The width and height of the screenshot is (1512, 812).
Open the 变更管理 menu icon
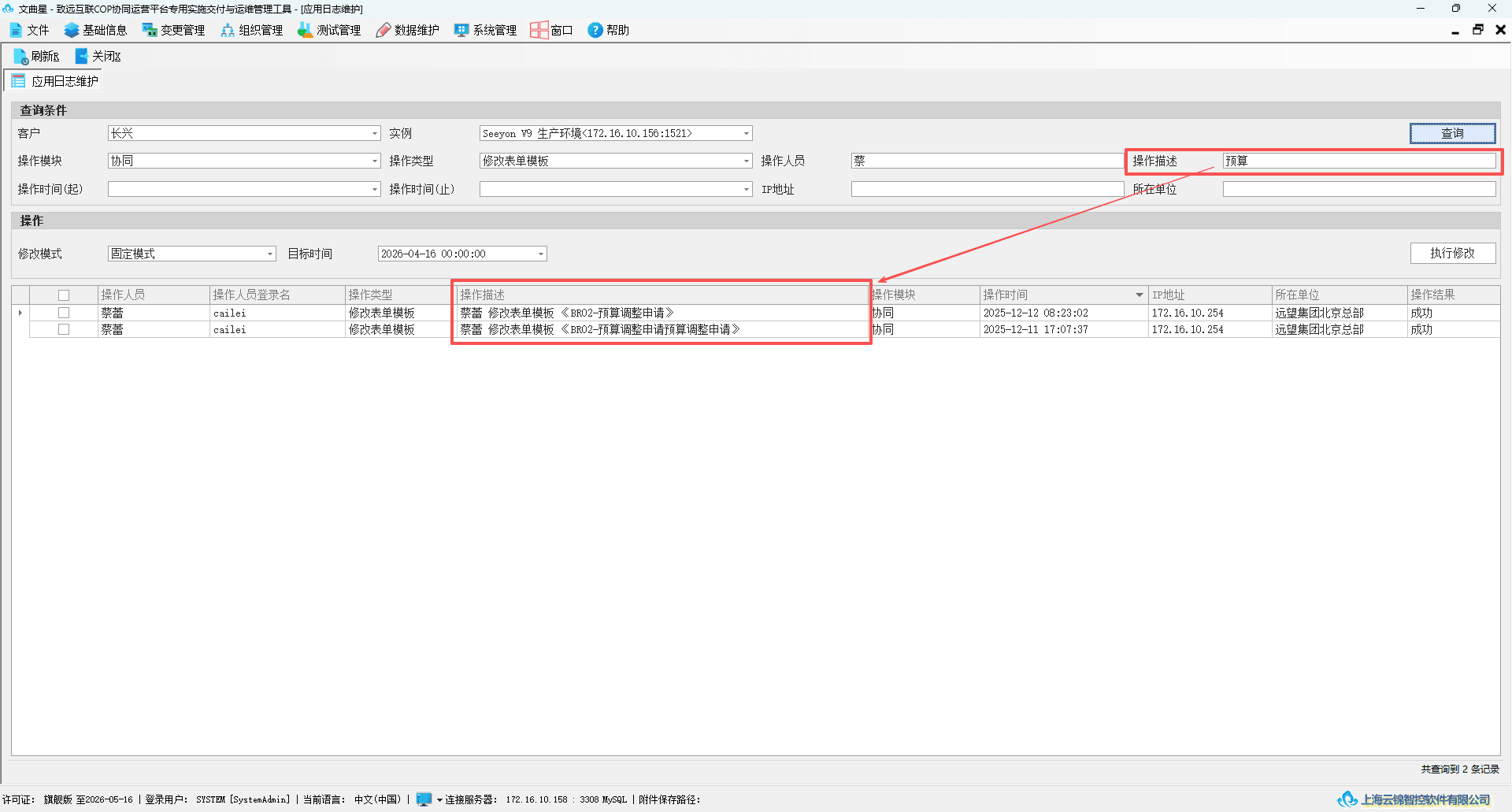[x=150, y=30]
